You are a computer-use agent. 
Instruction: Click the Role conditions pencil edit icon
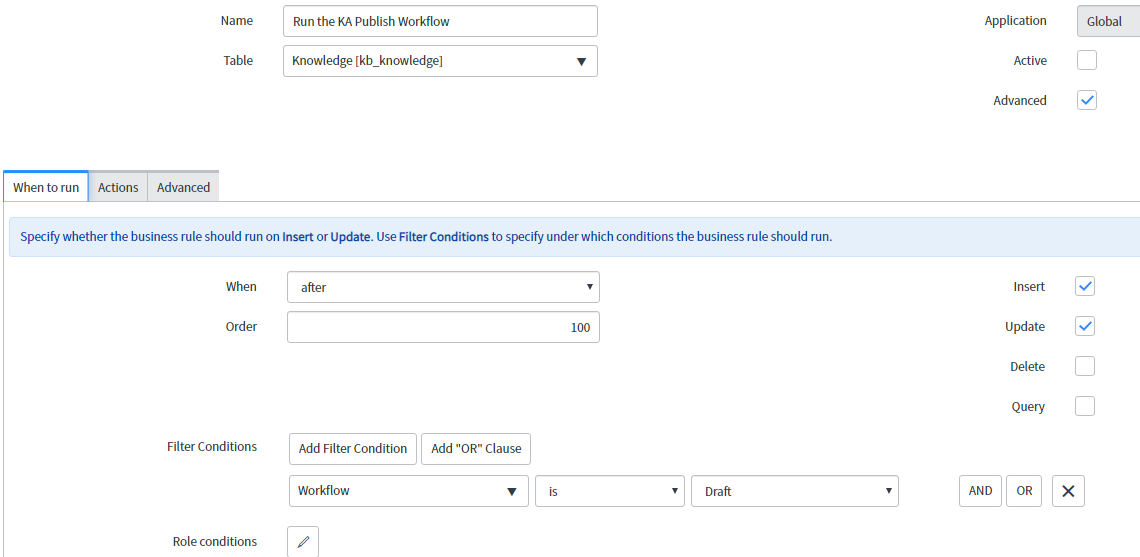[x=303, y=542]
